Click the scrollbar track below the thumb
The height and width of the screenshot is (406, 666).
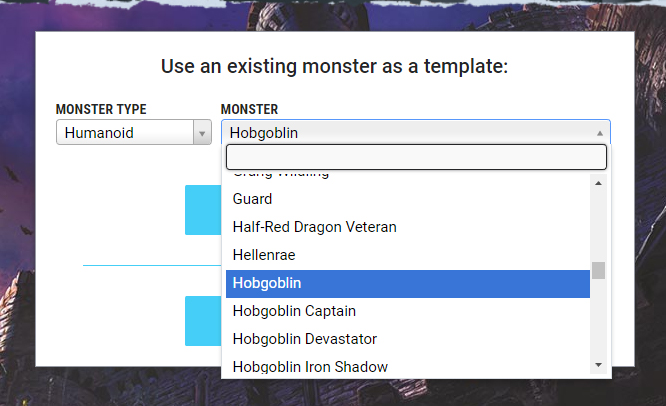598,318
